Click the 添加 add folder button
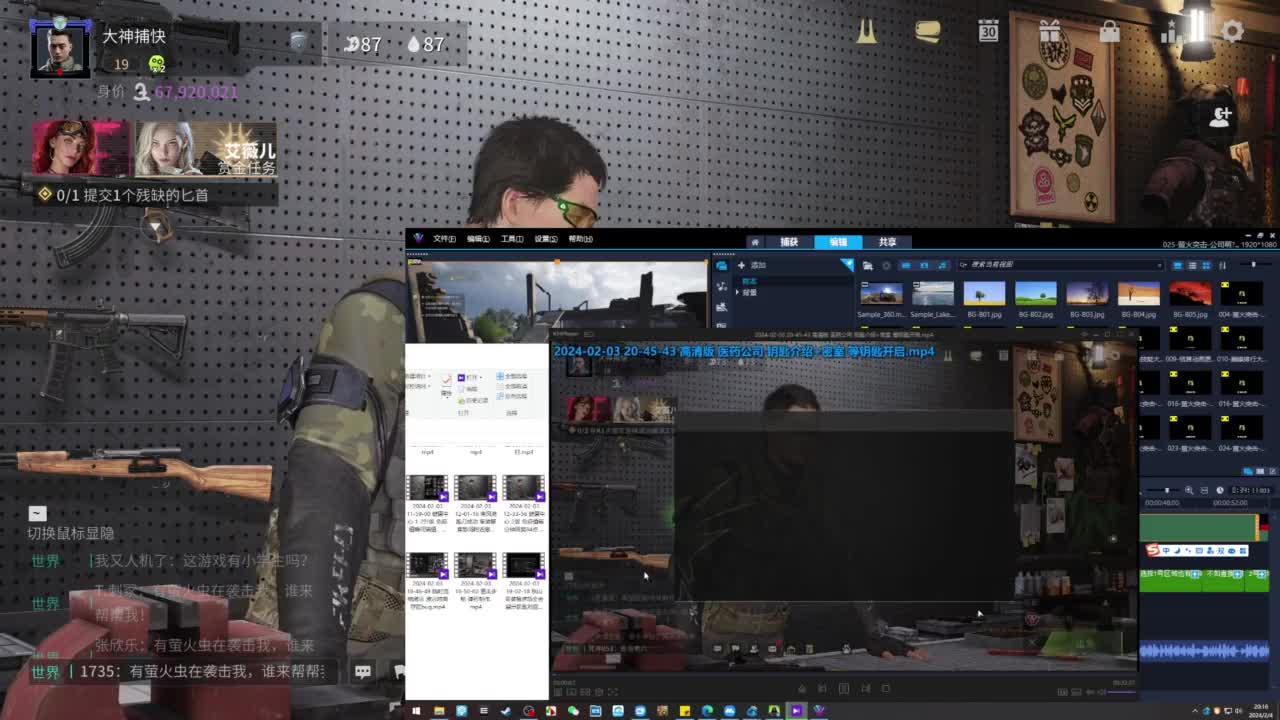Viewport: 1280px width, 720px height. click(x=751, y=265)
